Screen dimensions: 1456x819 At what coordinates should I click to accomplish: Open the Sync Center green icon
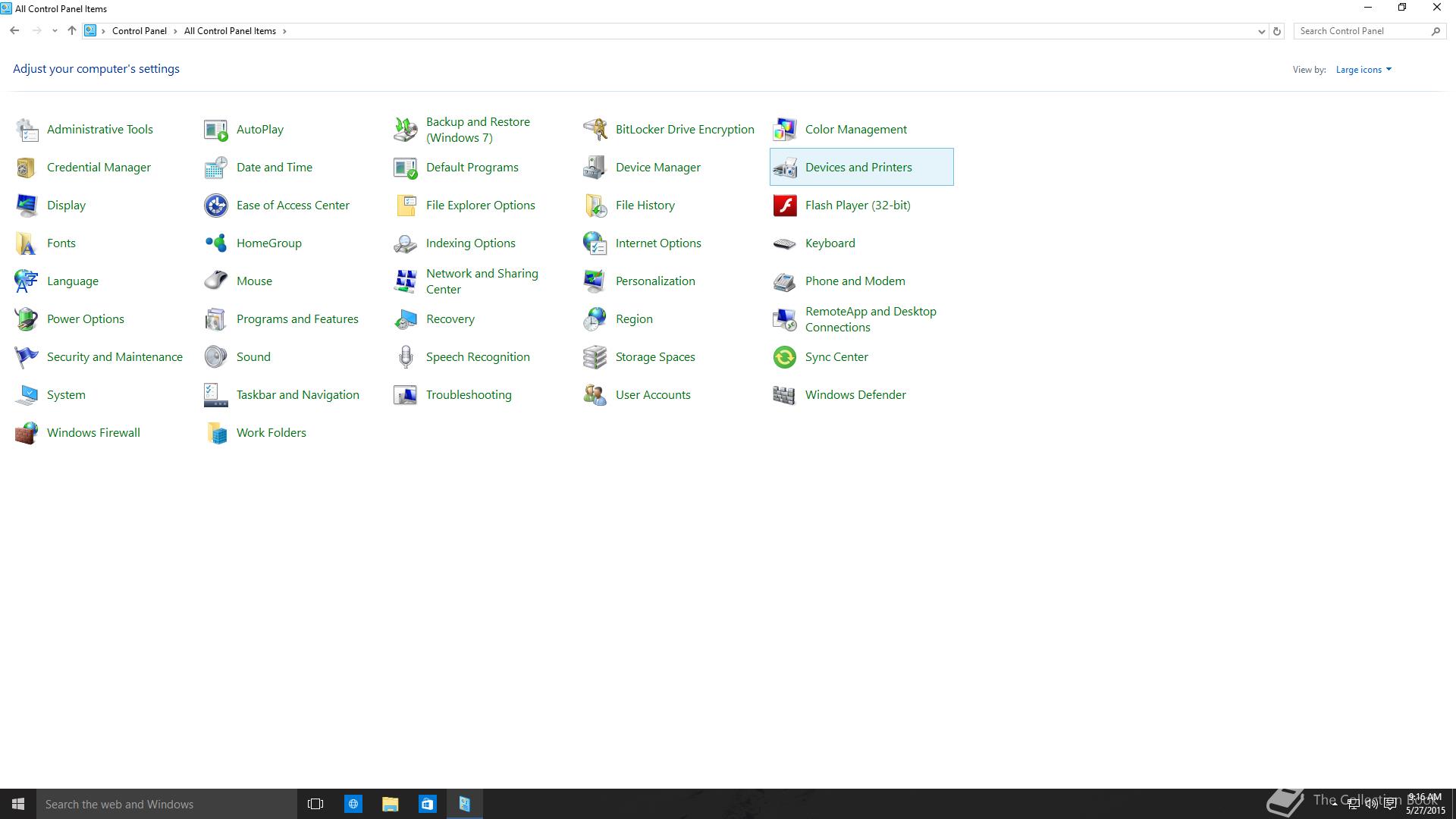[x=785, y=357]
